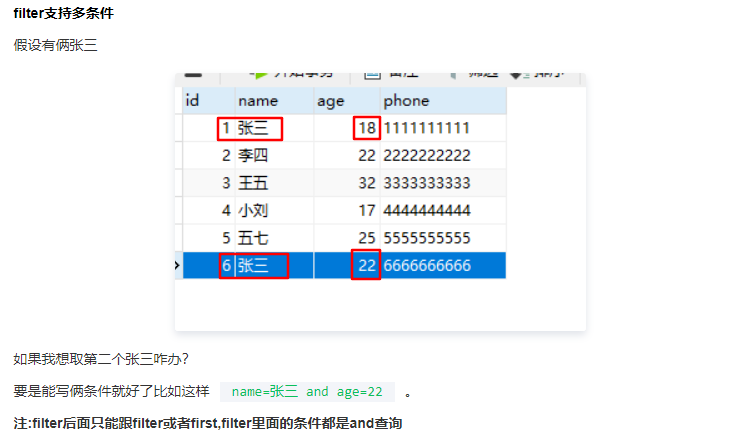732x436 pixels.
Task: Click the text "要是能写俩条件就好了比如这样"
Action: [111, 391]
